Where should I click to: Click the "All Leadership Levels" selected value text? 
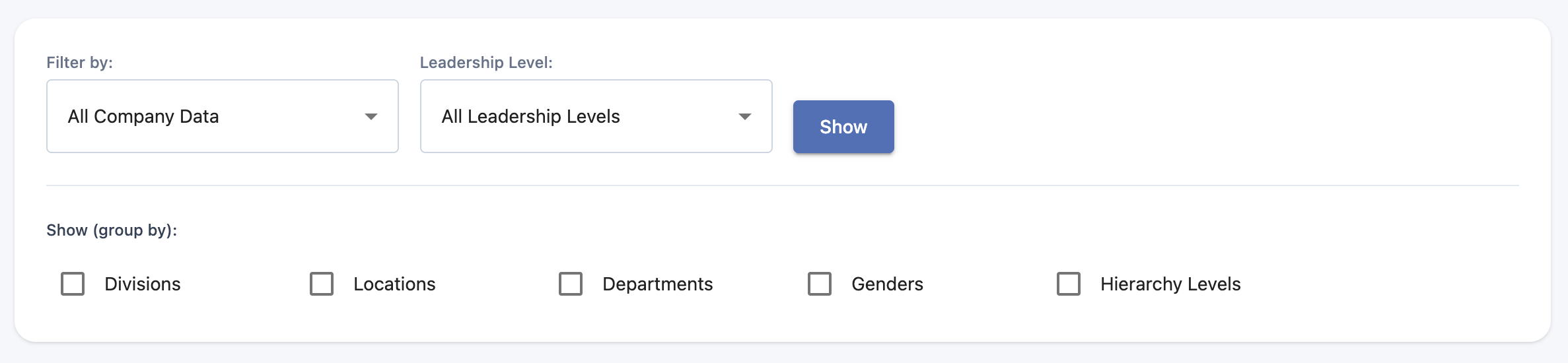coord(530,116)
